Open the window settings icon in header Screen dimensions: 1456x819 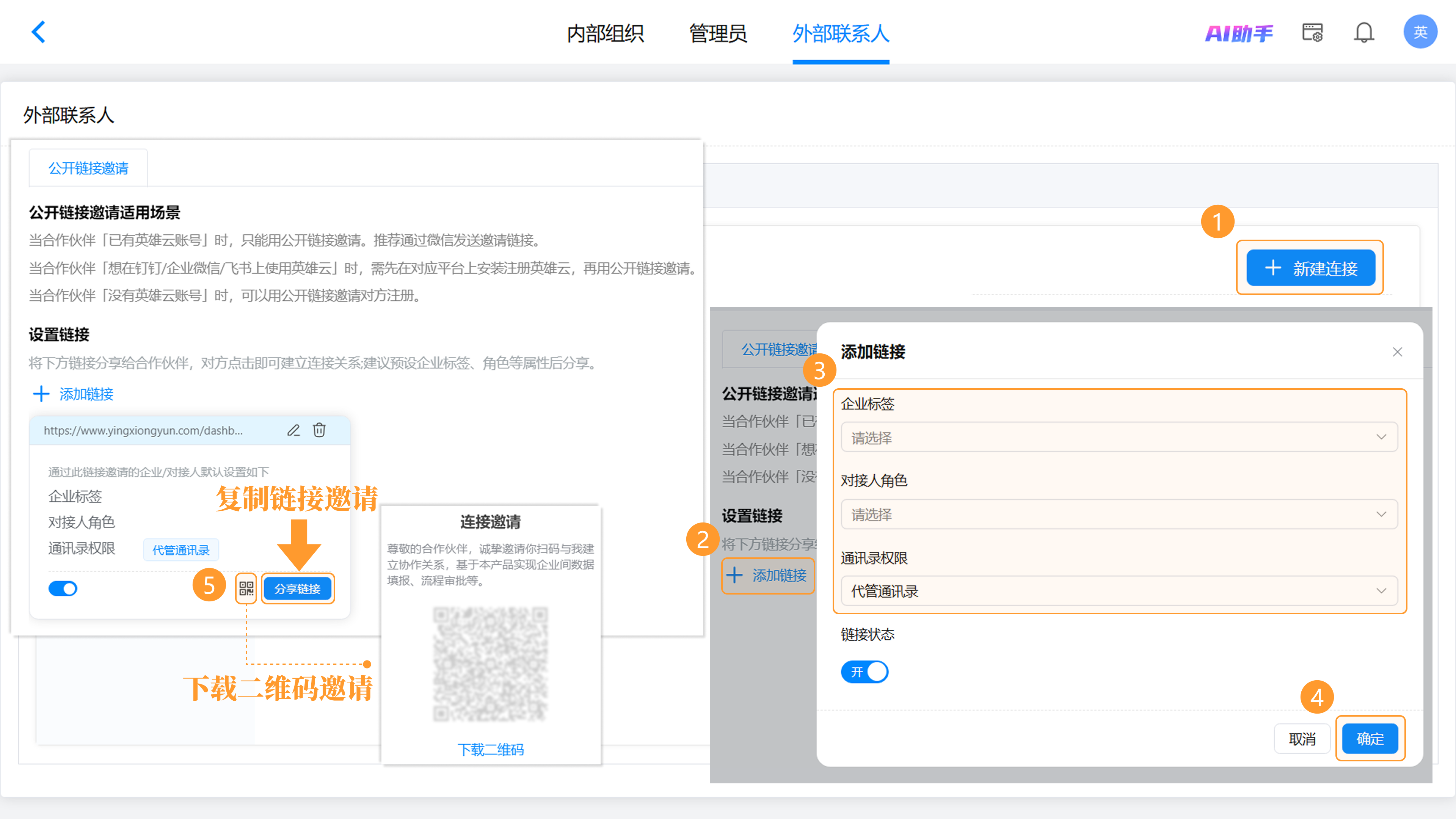tap(1312, 33)
